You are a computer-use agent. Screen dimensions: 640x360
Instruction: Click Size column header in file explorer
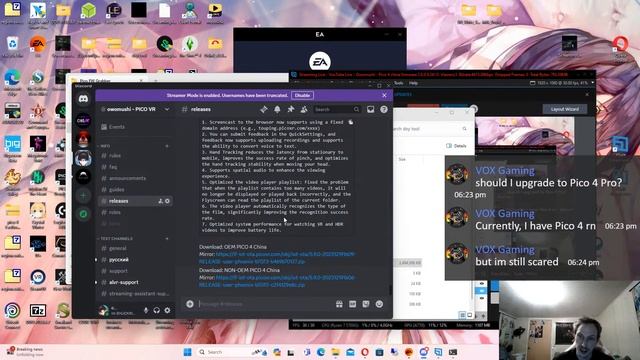click(x=402, y=160)
